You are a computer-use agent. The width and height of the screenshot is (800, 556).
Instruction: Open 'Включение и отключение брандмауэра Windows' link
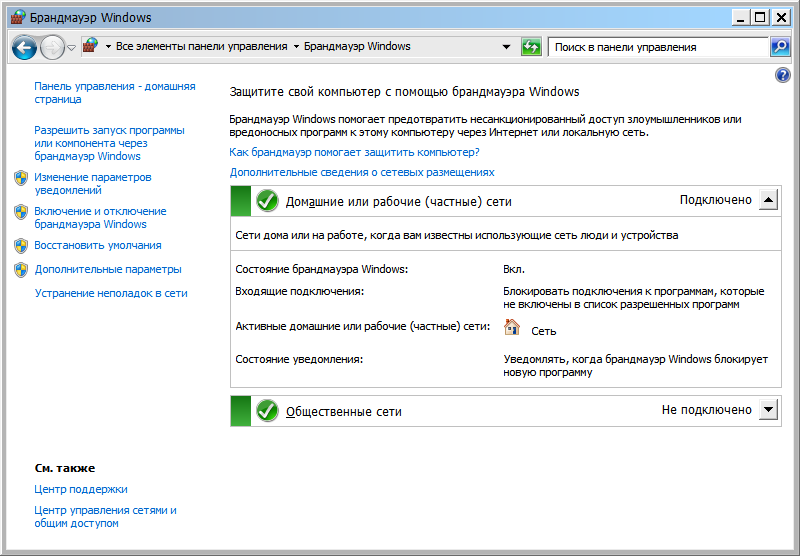[100, 218]
